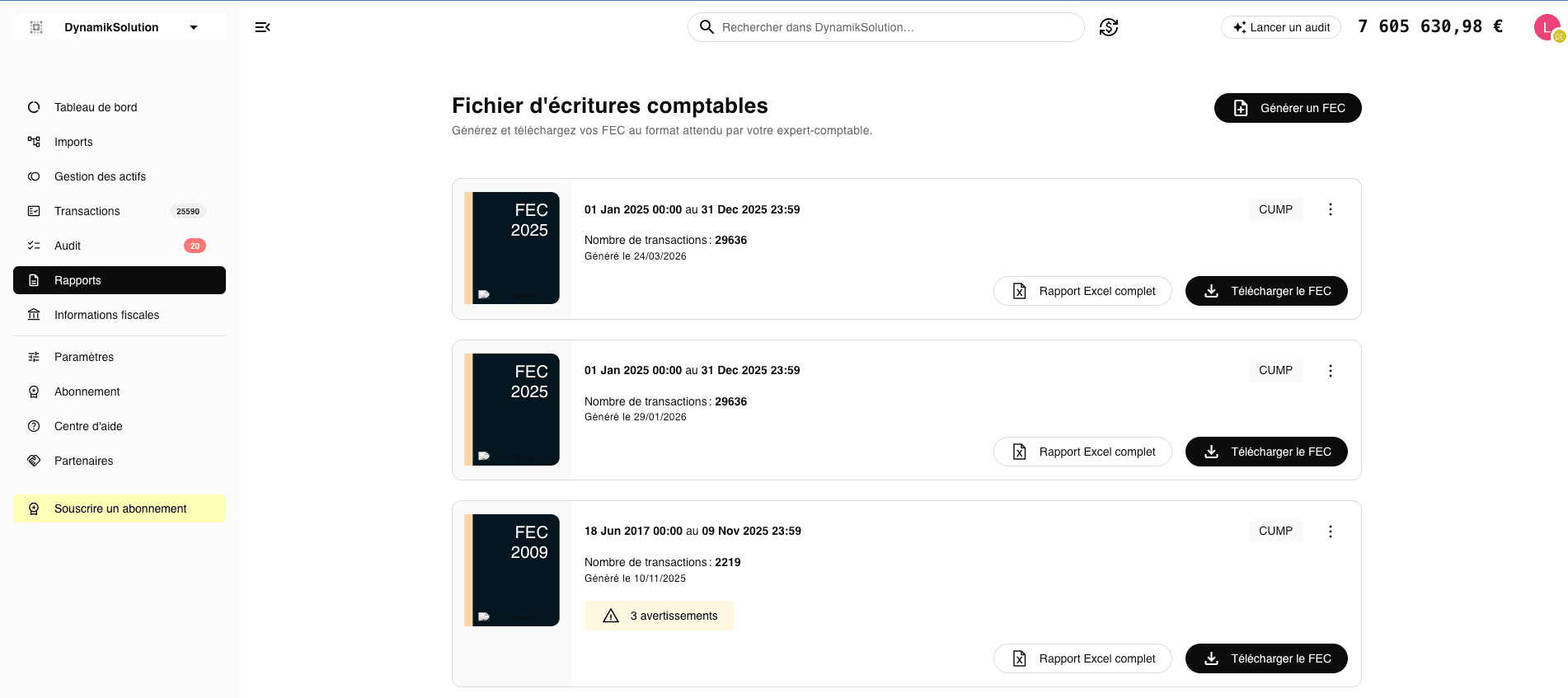Launch an audit with Lancer un audit
1568x698 pixels.
click(1281, 27)
